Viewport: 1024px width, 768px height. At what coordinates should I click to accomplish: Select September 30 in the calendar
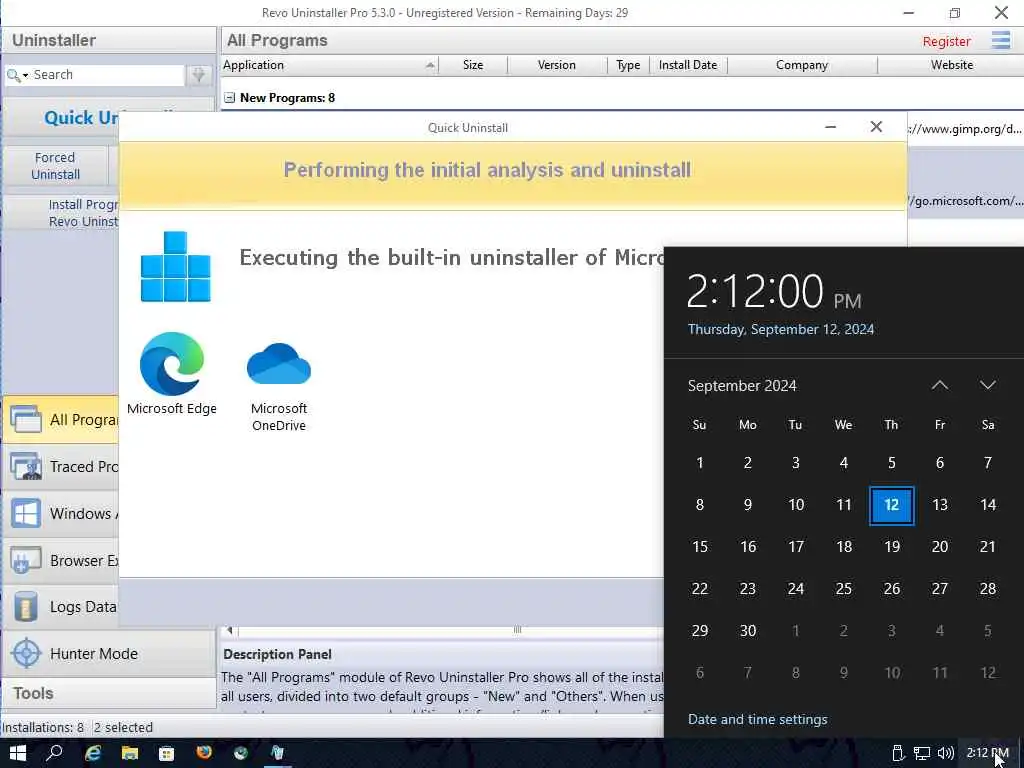coord(748,630)
